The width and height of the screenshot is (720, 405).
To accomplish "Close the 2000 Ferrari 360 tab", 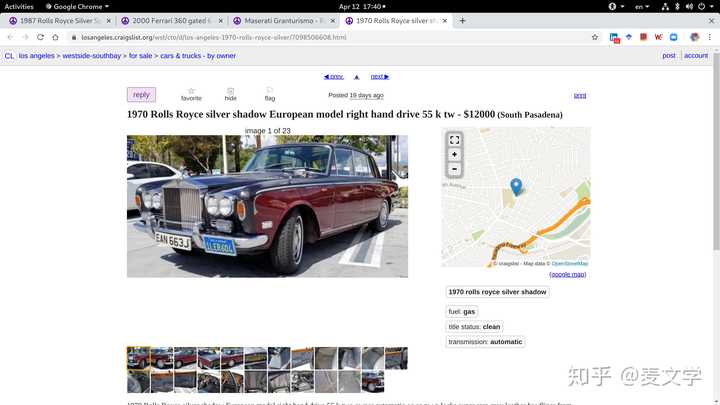I will (x=220, y=21).
